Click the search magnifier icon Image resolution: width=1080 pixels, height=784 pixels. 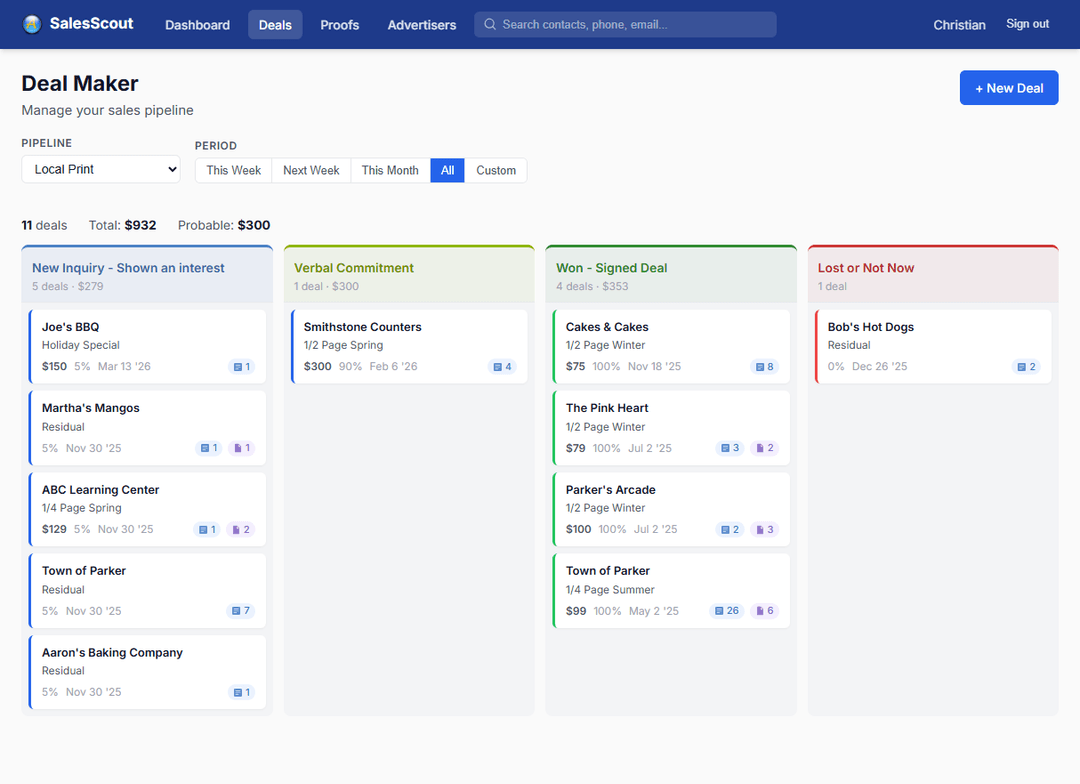coord(490,24)
